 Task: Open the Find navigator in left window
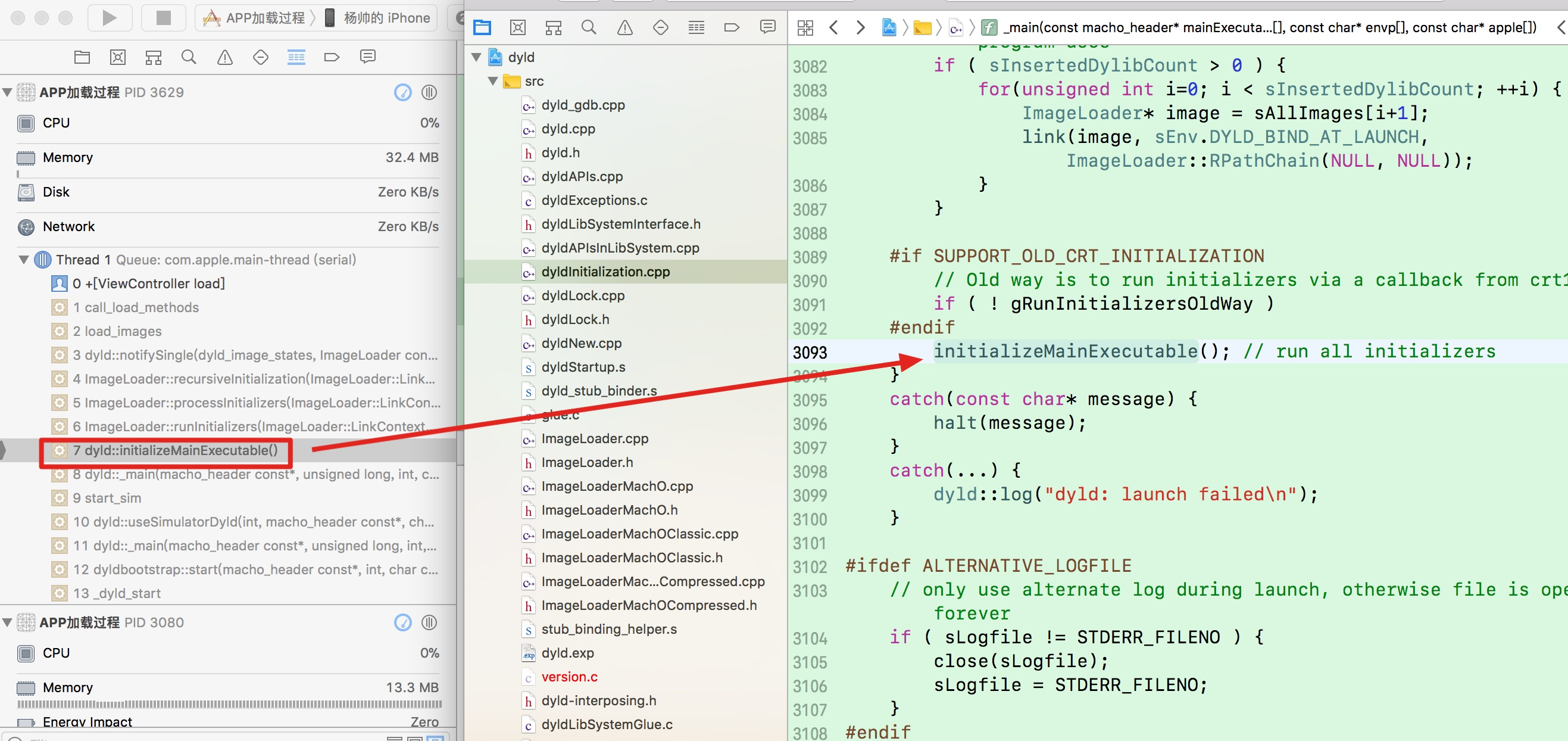click(x=189, y=57)
